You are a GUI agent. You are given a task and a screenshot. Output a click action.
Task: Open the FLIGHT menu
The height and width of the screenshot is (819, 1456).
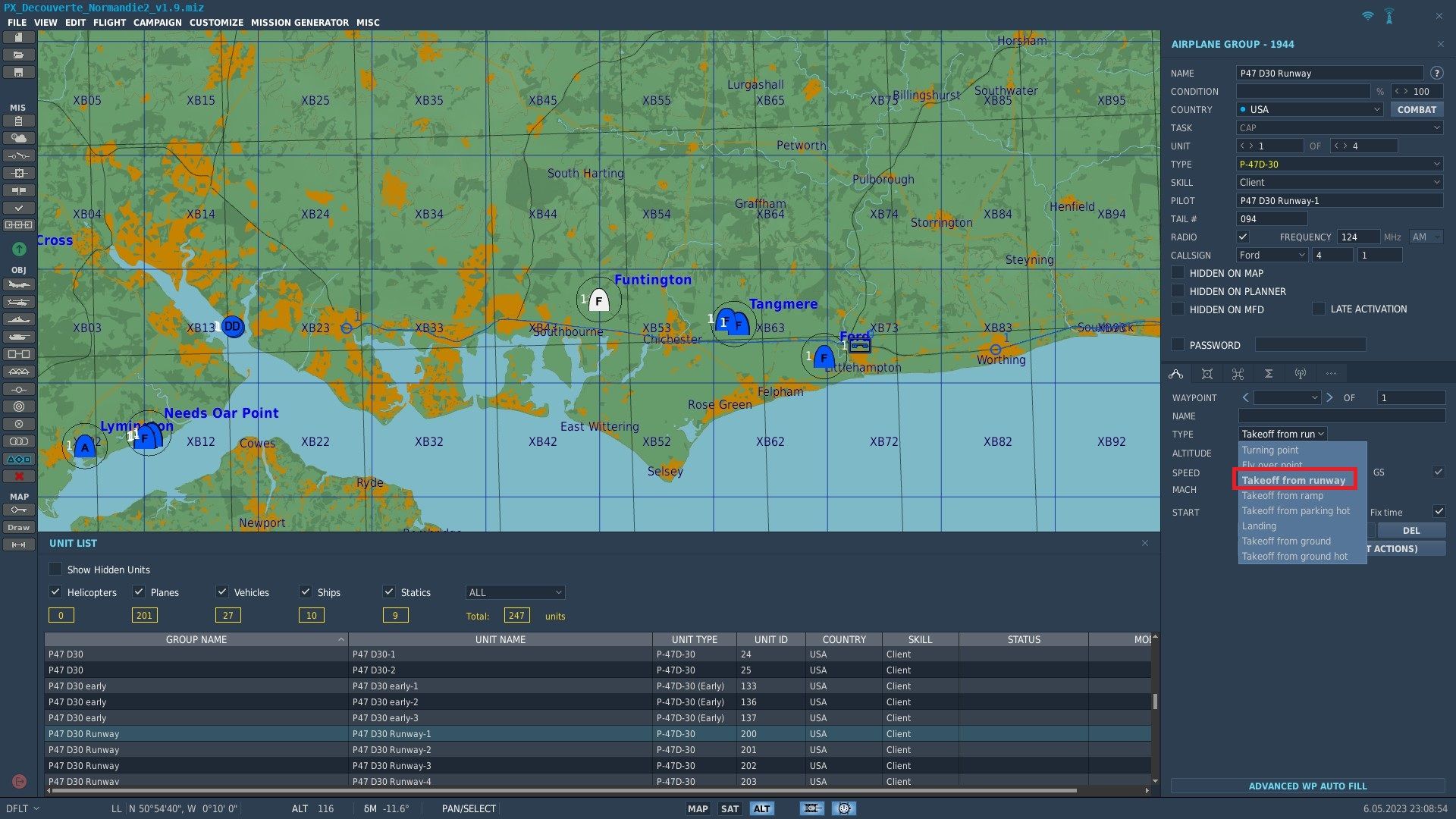pos(109,22)
